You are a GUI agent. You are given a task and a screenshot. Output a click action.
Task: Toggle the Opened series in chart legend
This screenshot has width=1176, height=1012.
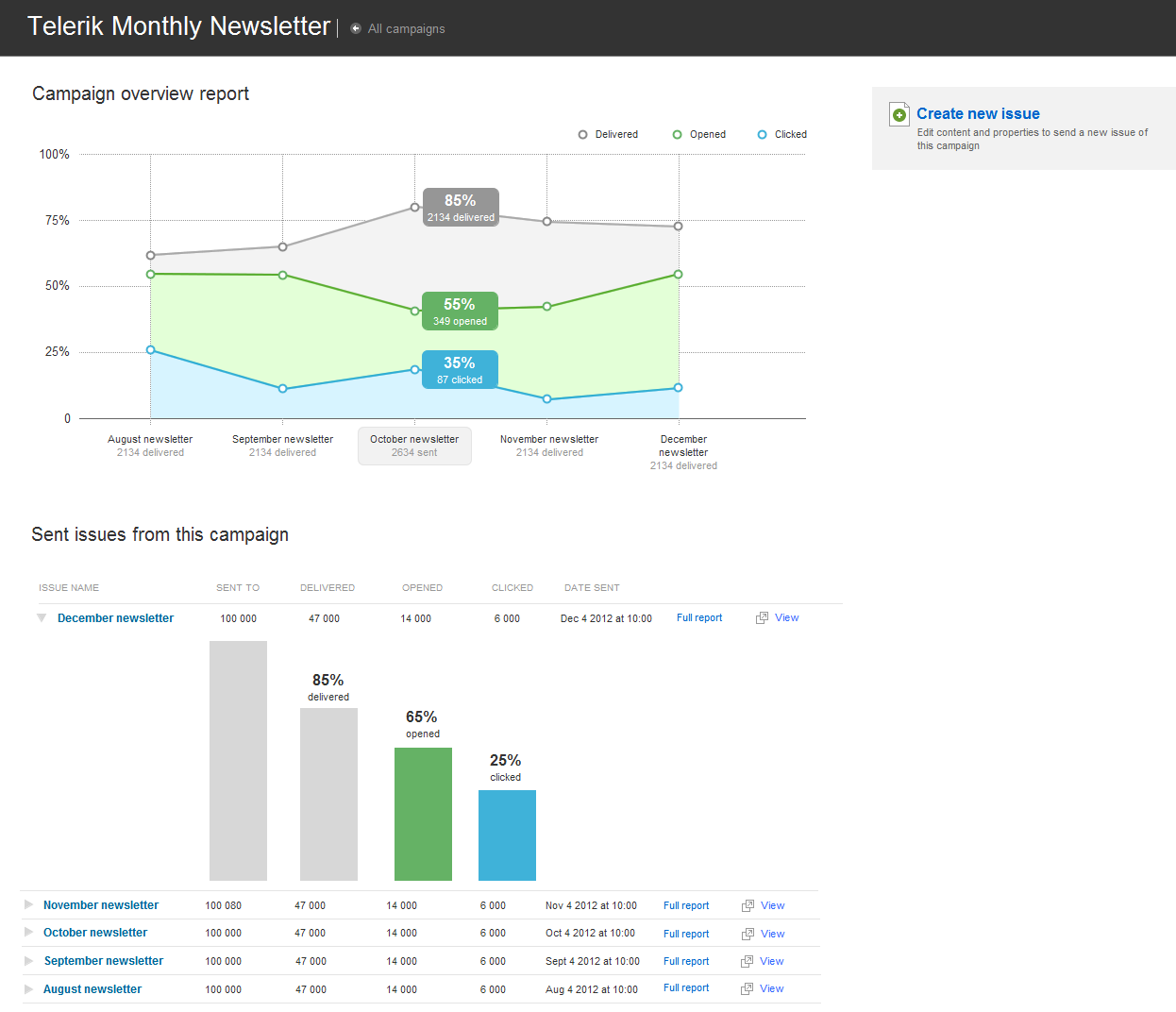coord(698,135)
